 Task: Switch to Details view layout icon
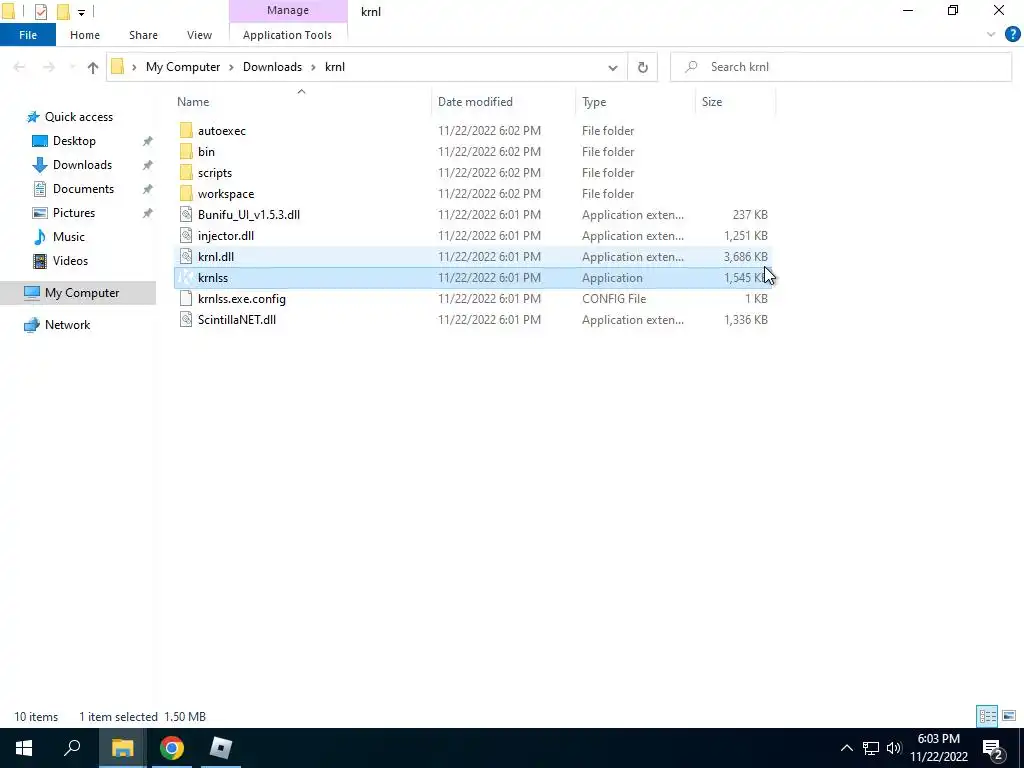[987, 716]
